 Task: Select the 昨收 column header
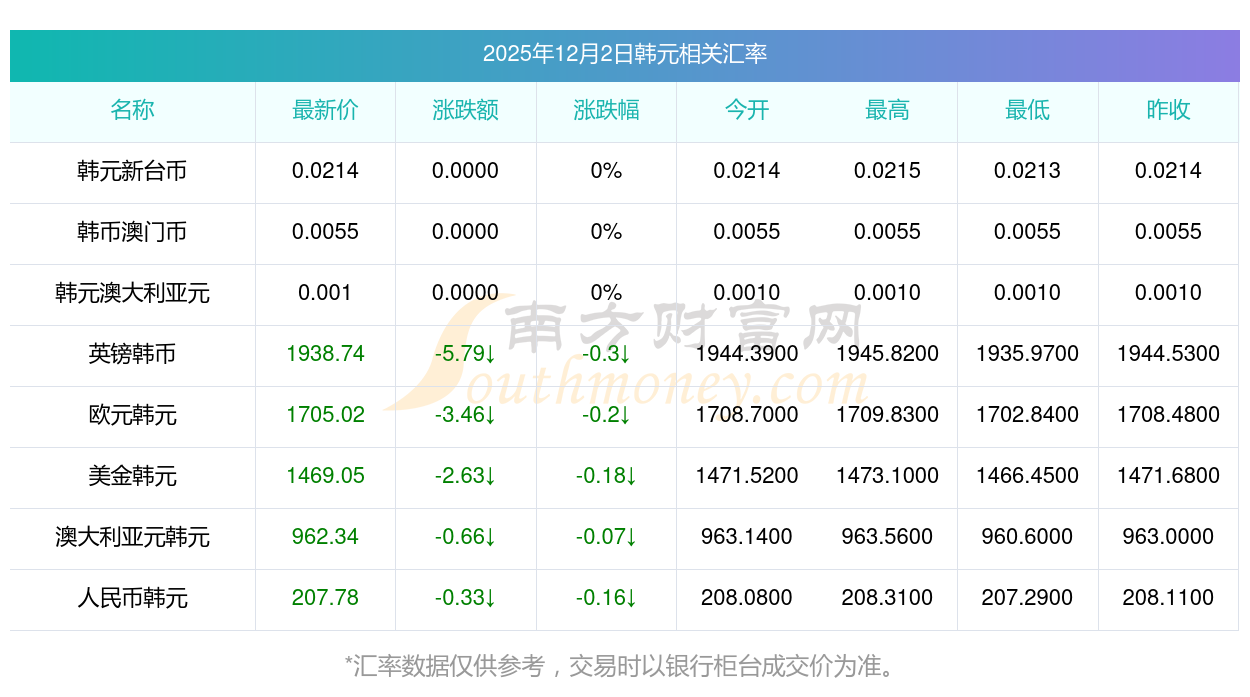click(1168, 110)
